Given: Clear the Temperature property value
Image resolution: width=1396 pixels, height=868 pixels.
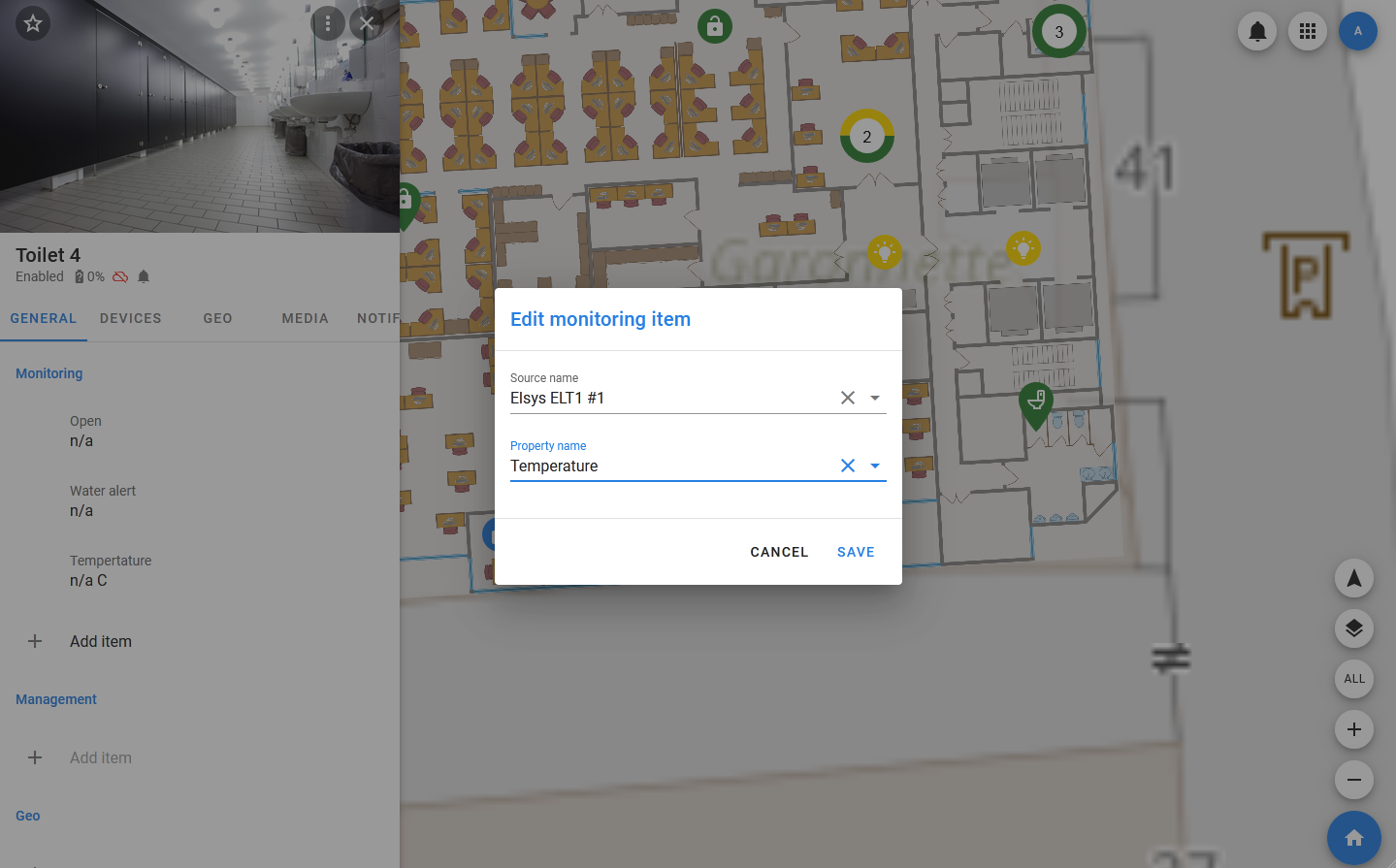Looking at the screenshot, I should point(848,466).
